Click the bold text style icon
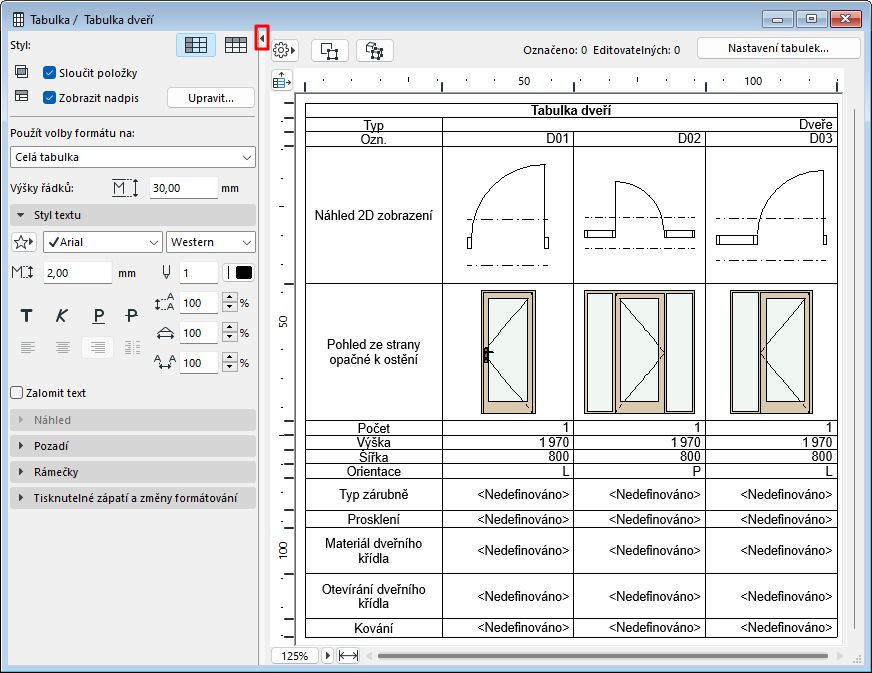Screen dimensions: 872x673 coord(27,316)
